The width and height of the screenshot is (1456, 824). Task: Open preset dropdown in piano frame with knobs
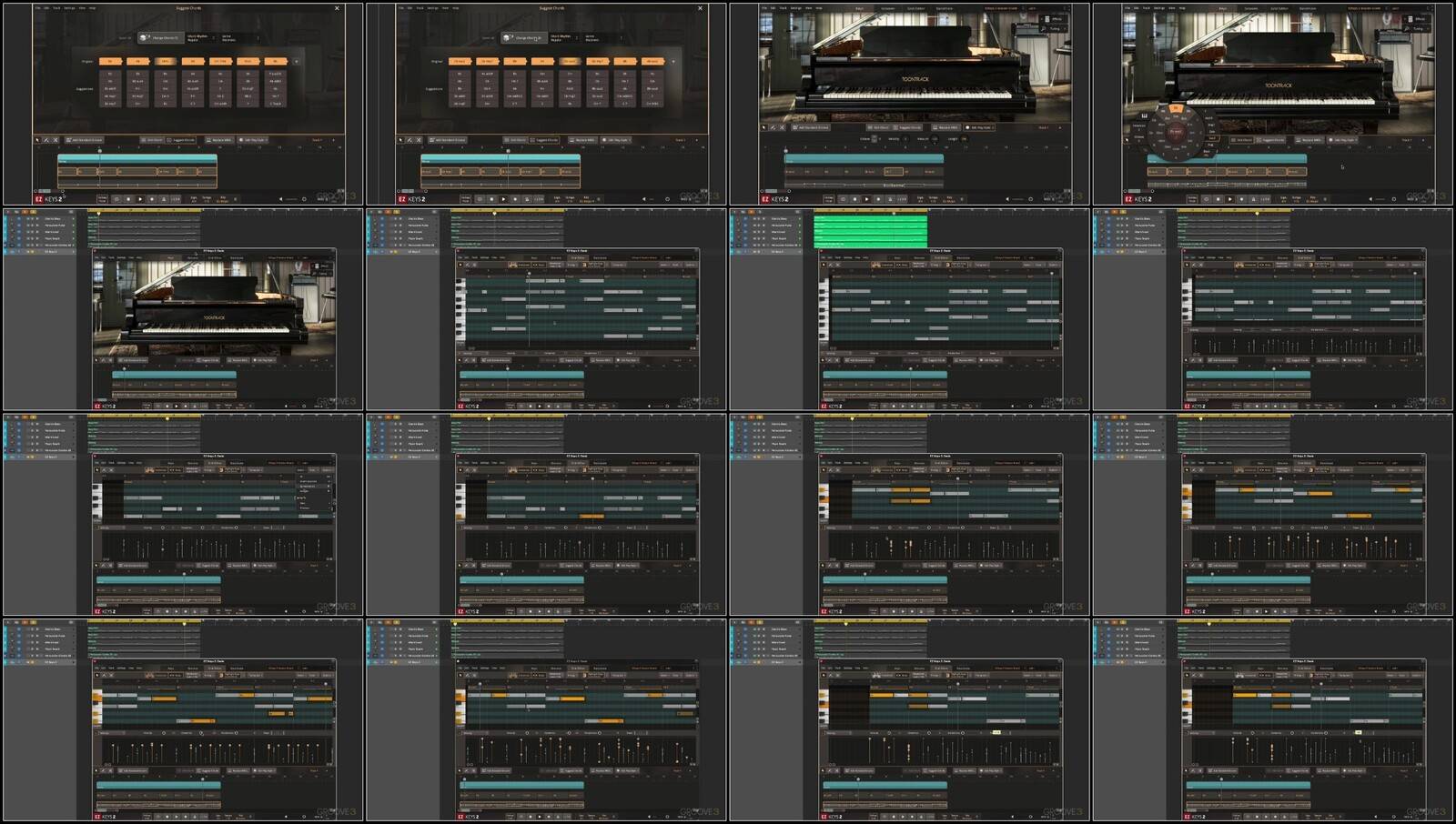1005,8
